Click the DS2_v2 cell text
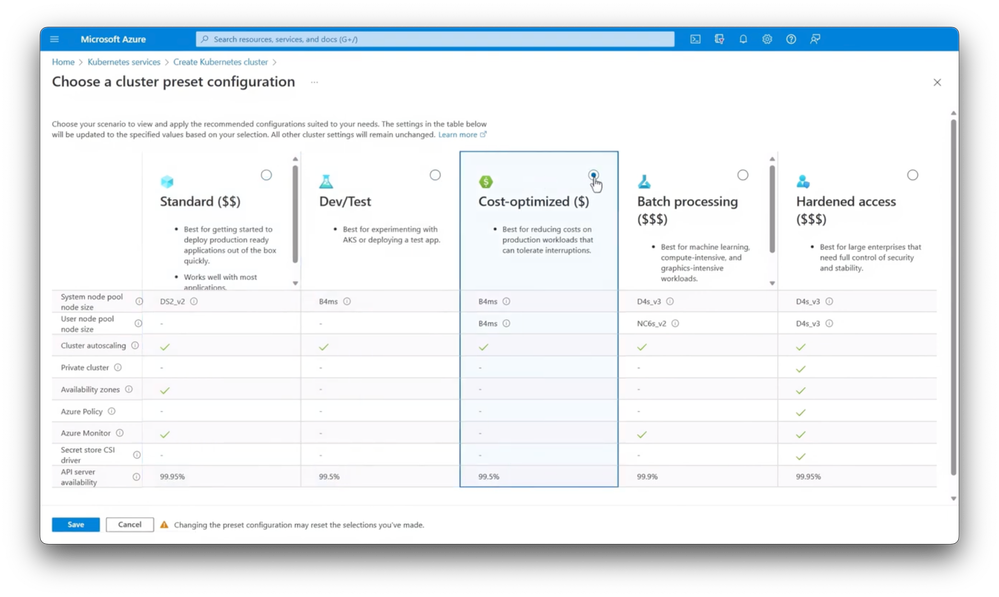The height and width of the screenshot is (597, 999). (x=172, y=301)
